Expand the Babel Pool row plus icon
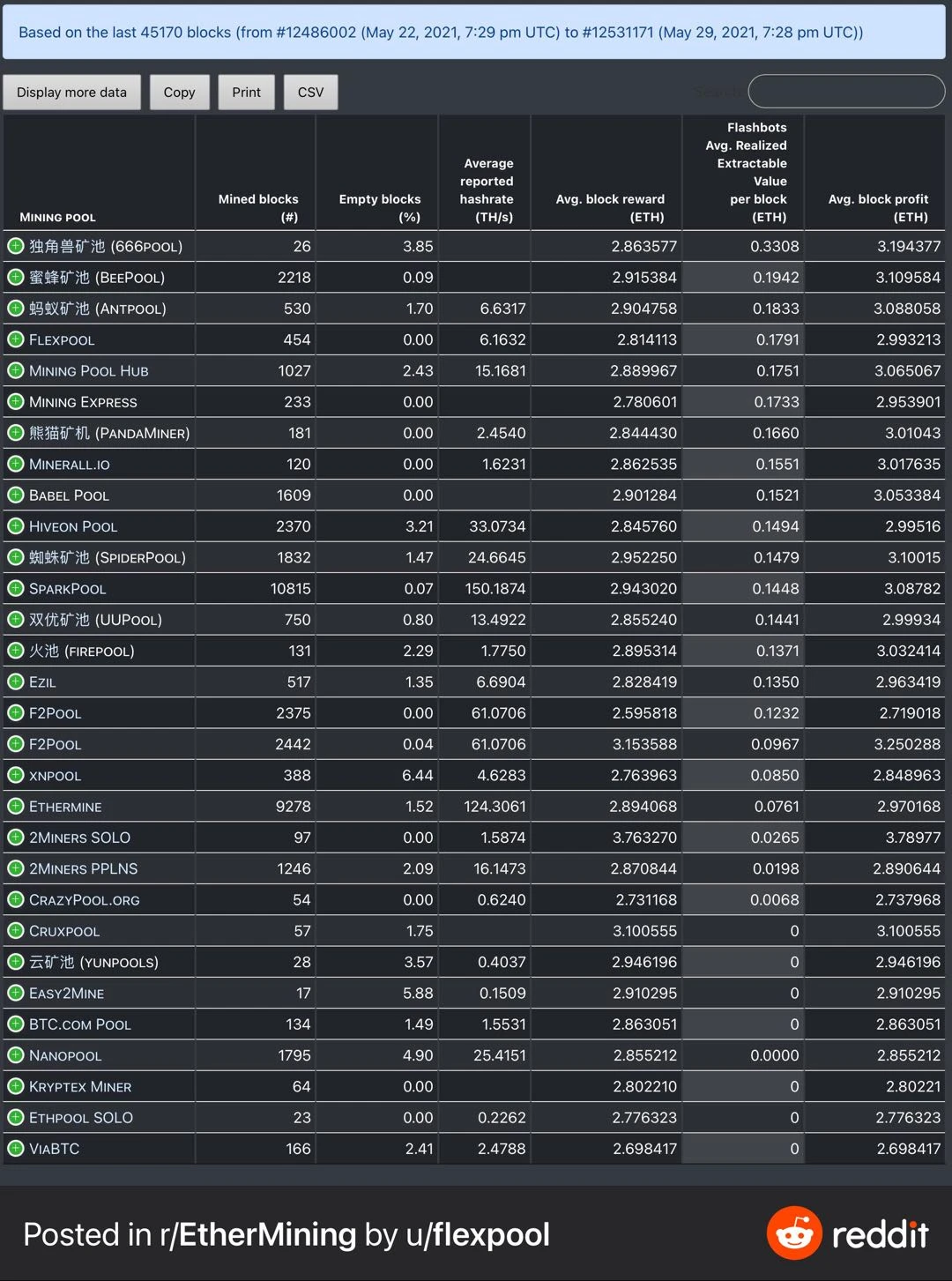 16,495
